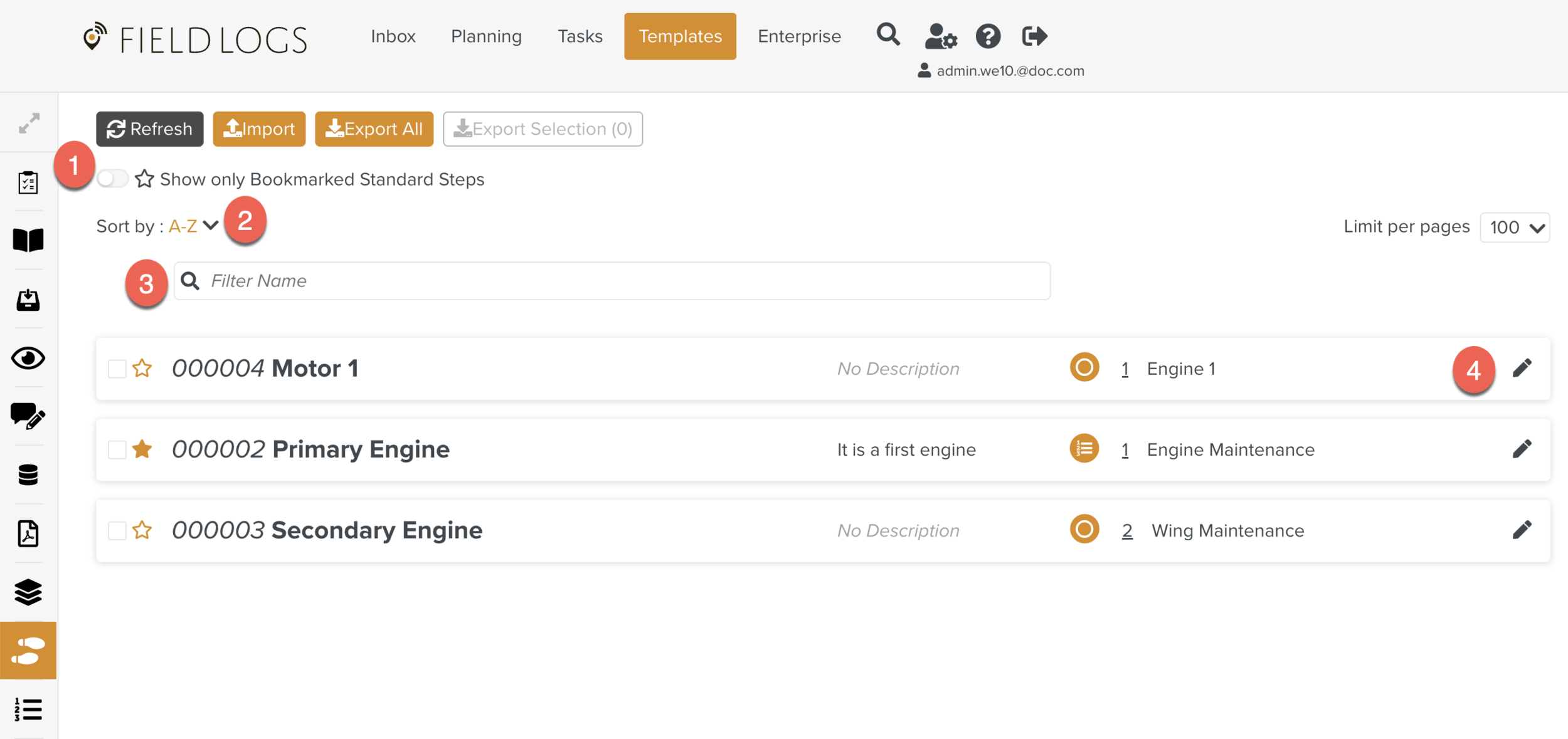This screenshot has width=1568, height=739.
Task: Go to the Planning tab
Action: click(486, 36)
